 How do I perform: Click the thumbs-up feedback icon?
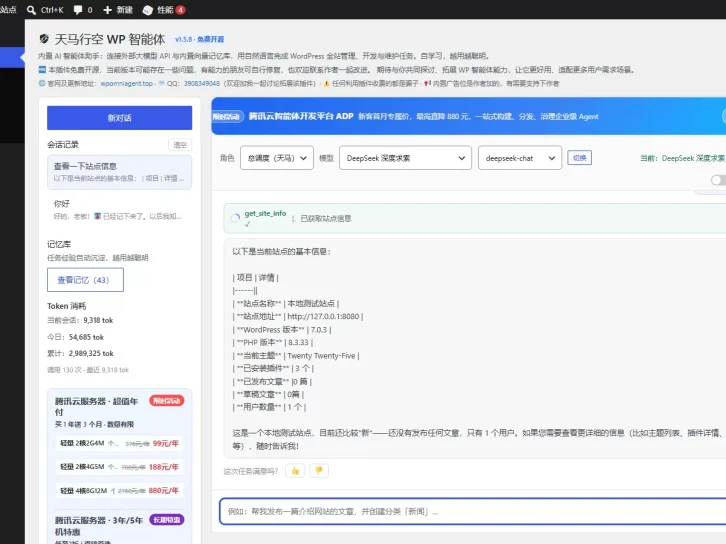pyautogui.click(x=295, y=471)
